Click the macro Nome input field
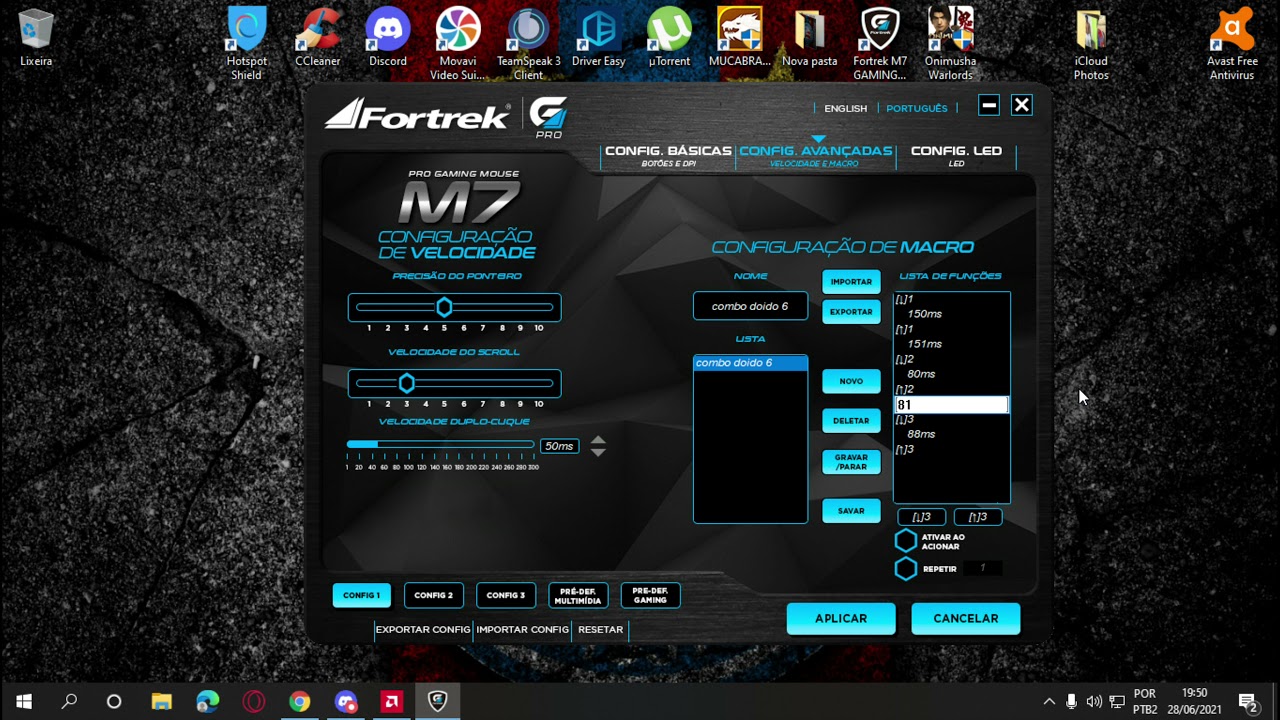 [750, 306]
